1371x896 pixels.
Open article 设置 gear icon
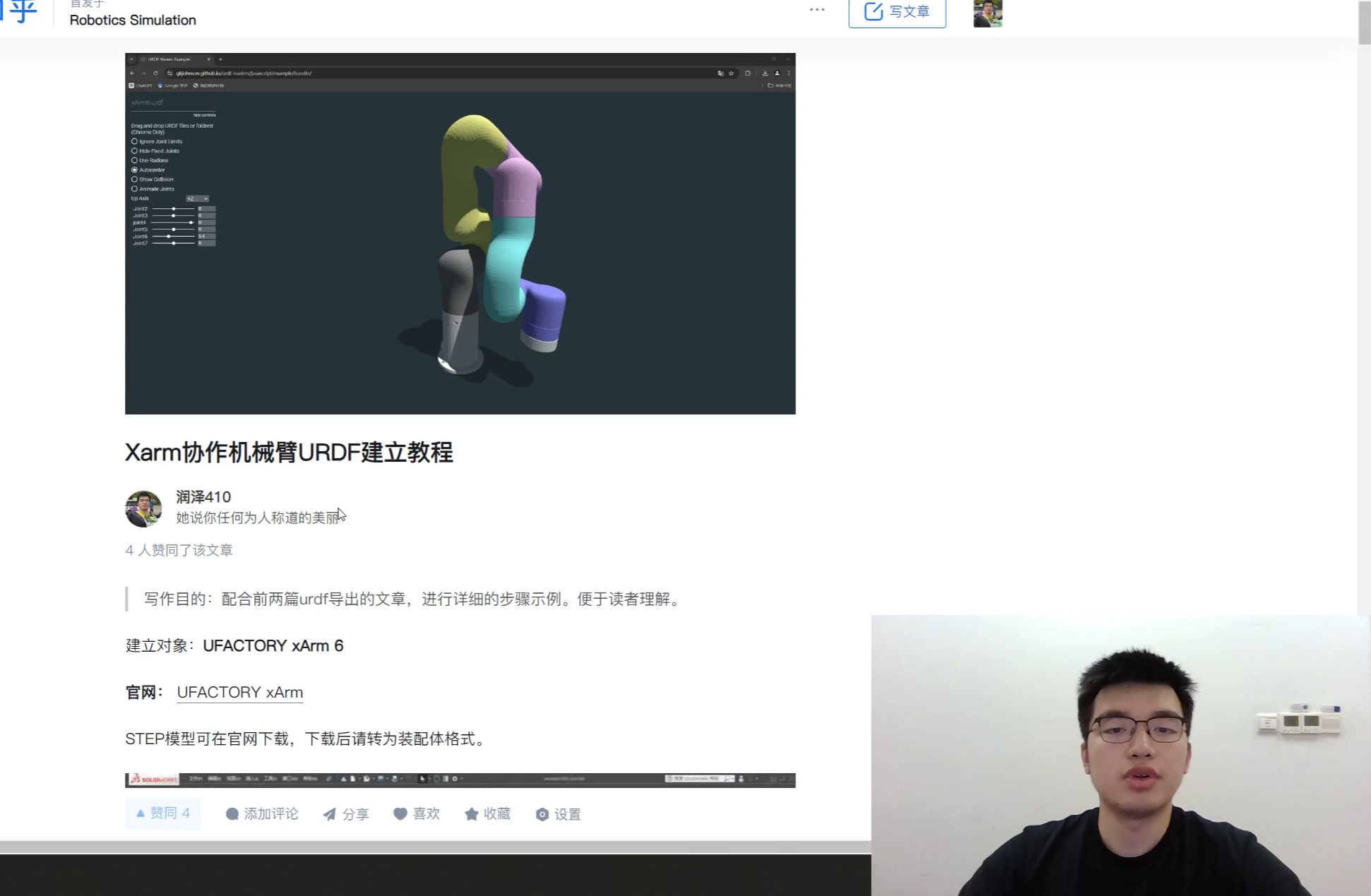click(542, 814)
